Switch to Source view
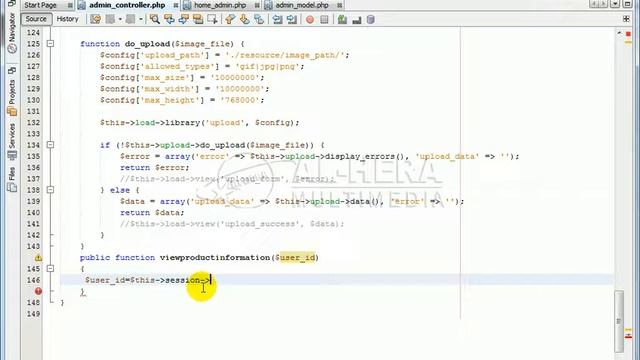 coord(36,19)
